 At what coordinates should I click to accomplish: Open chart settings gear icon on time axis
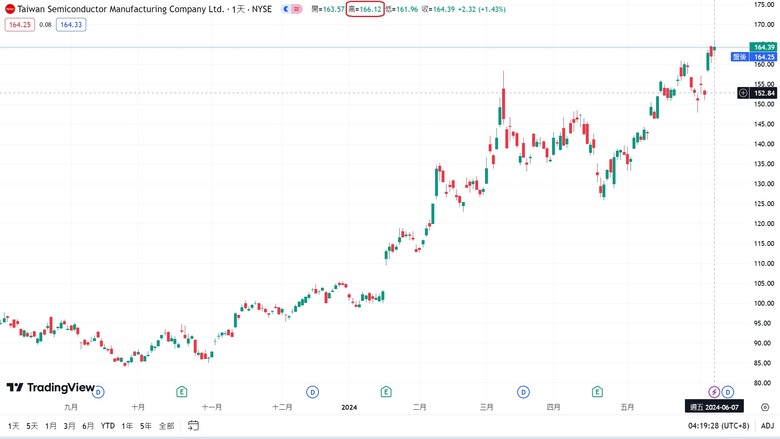(x=765, y=407)
